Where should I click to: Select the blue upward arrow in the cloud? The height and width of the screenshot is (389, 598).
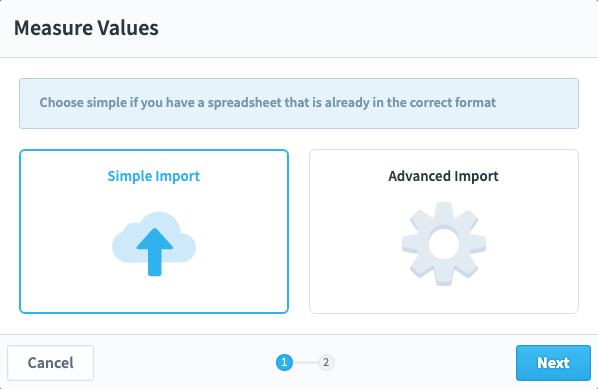point(155,252)
